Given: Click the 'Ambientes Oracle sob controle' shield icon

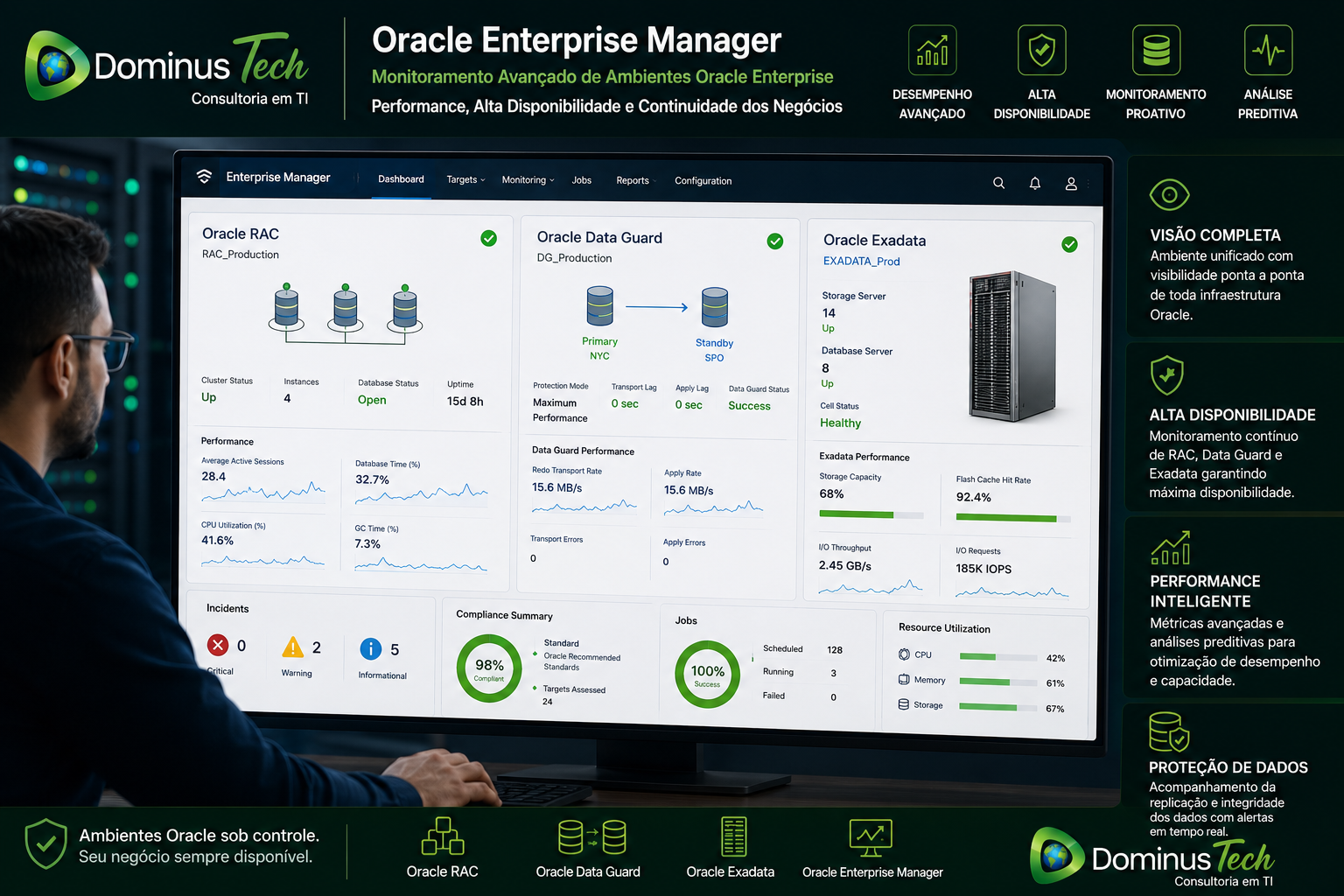Looking at the screenshot, I should (45, 843).
